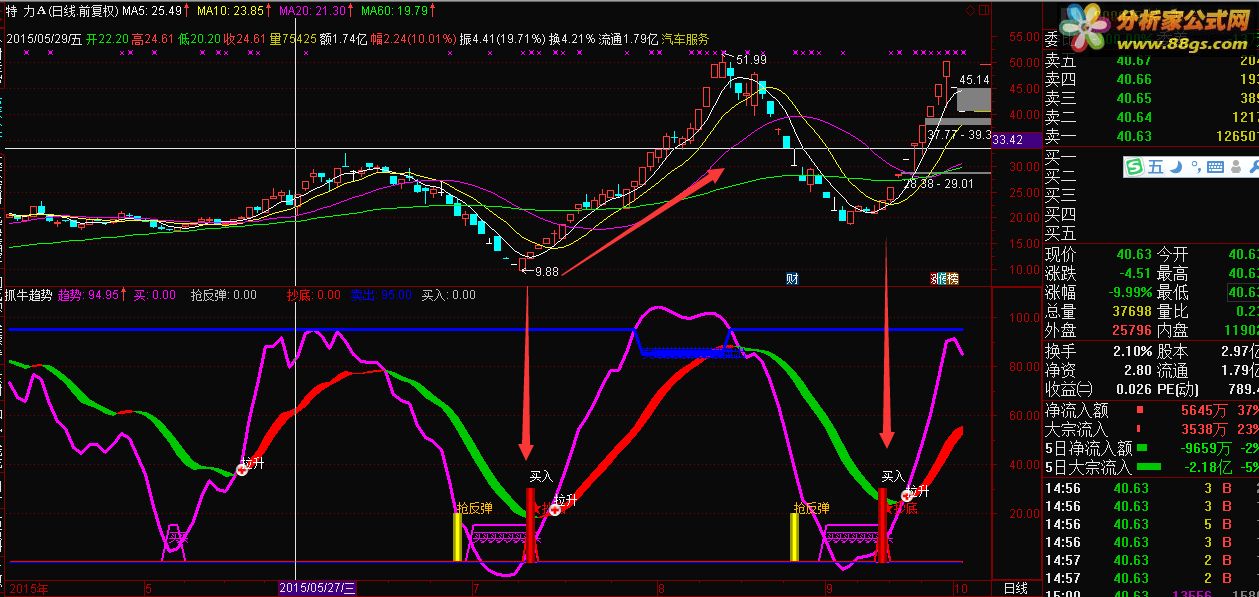Image resolution: width=1259 pixels, height=597 pixels.
Task: Click the 净资 2.80 value
Action: coord(1139,370)
